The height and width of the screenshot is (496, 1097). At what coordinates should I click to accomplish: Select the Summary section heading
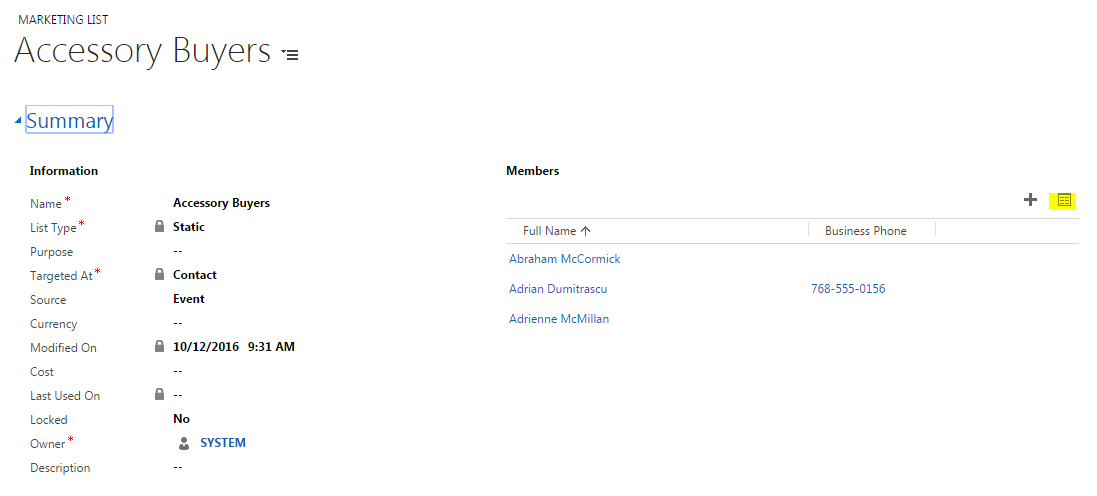(69, 120)
